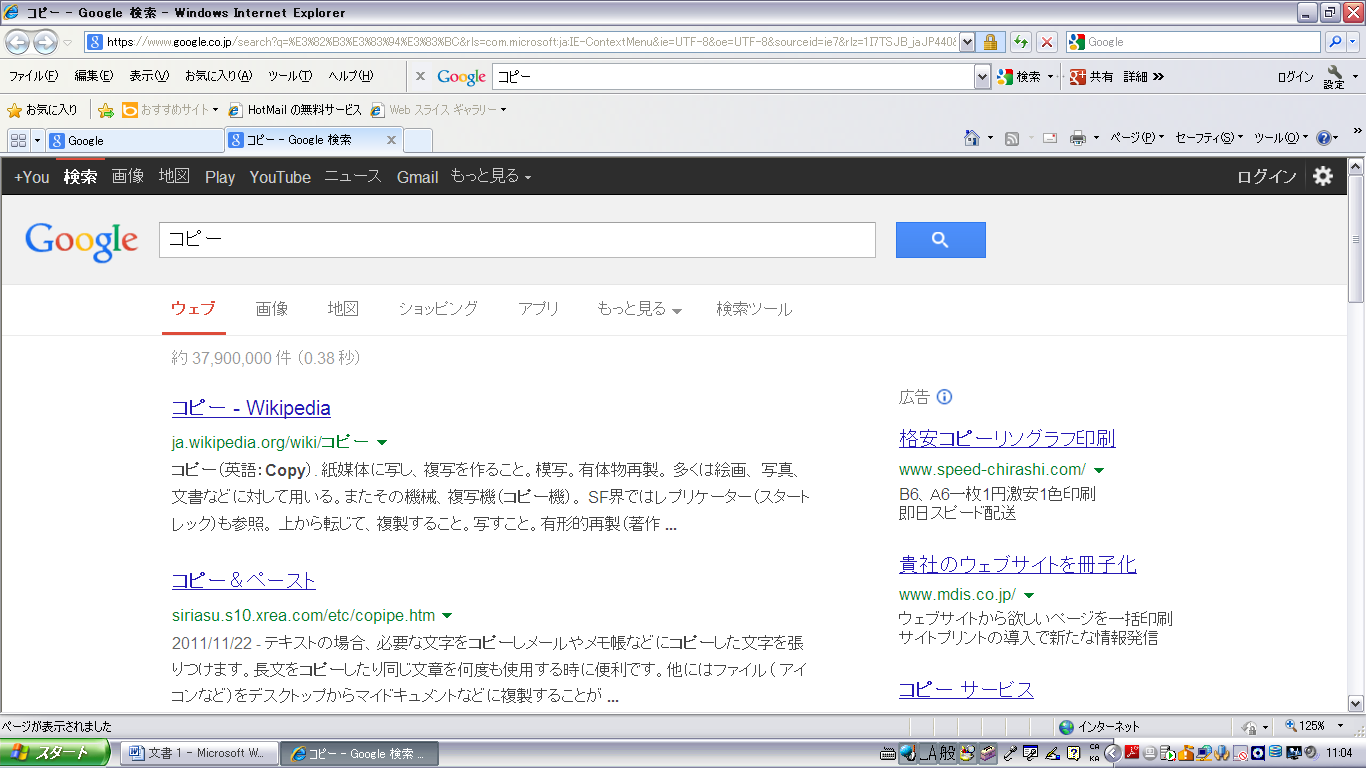The height and width of the screenshot is (768, 1366).
Task: Open address bar URL history dropdown
Action: point(966,42)
